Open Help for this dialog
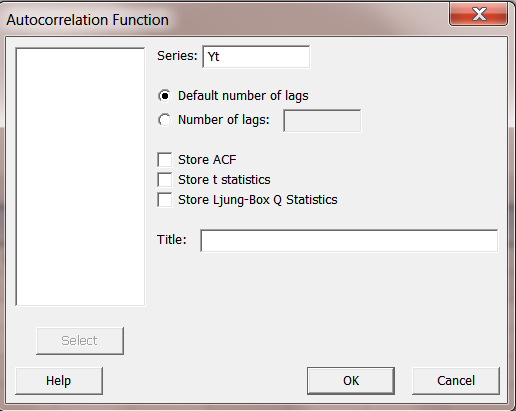This screenshot has height=411, width=516. (x=59, y=381)
